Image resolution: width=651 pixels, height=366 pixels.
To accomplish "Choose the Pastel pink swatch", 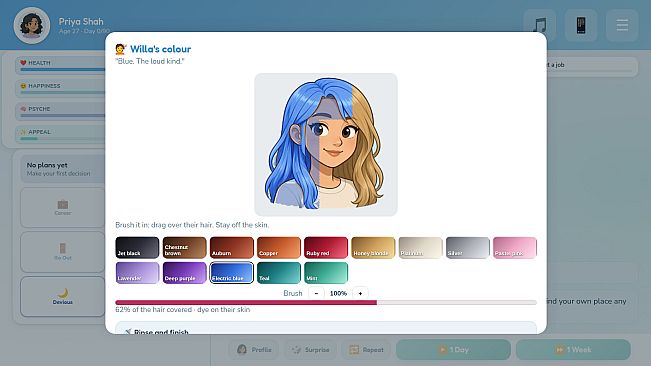I will [x=515, y=248].
